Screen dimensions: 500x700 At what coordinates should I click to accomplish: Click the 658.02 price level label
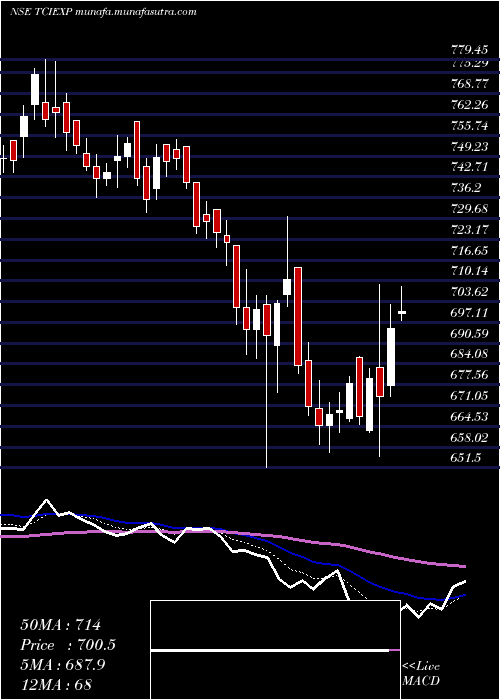(x=469, y=437)
